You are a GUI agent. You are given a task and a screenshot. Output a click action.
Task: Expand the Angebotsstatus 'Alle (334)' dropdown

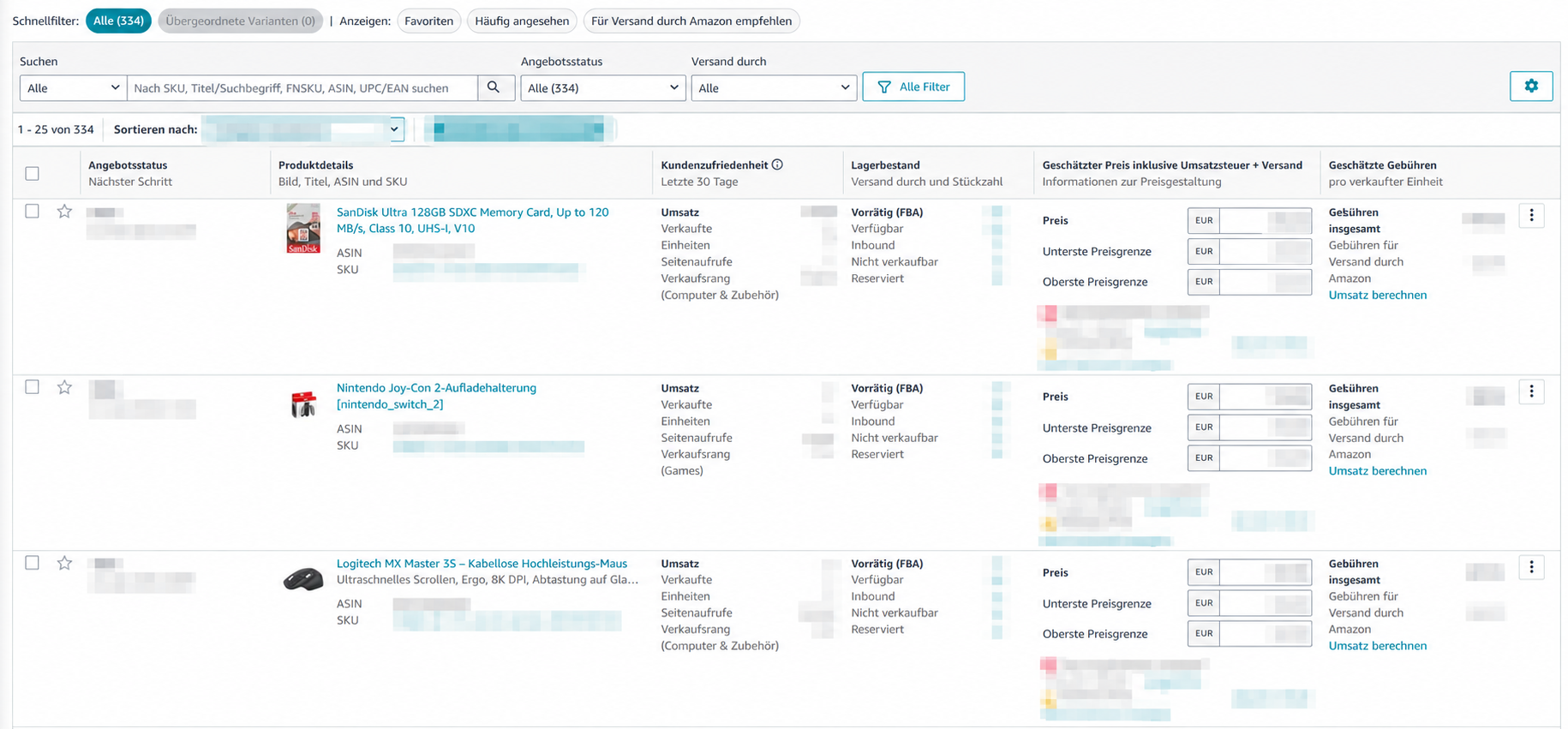(603, 87)
